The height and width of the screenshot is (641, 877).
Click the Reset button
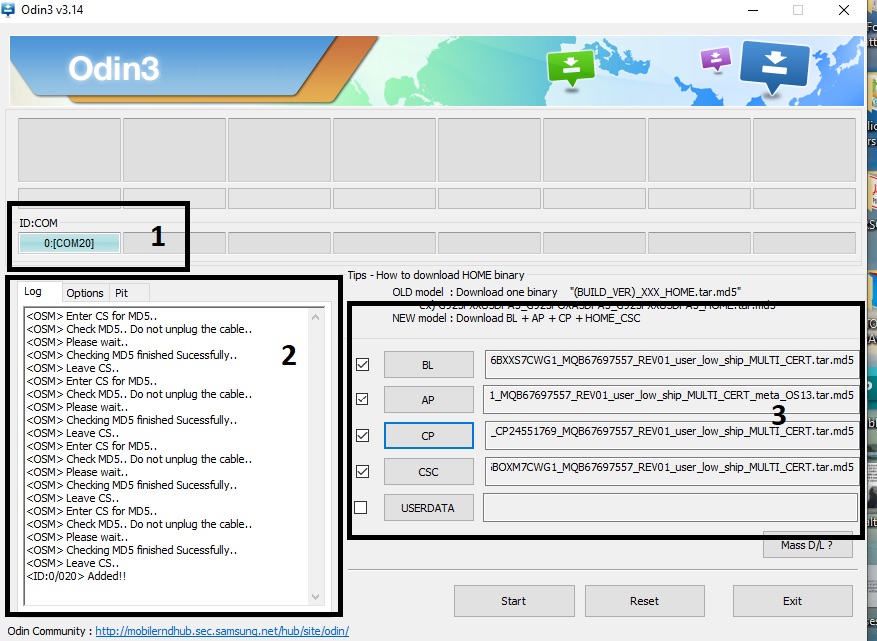(x=644, y=601)
